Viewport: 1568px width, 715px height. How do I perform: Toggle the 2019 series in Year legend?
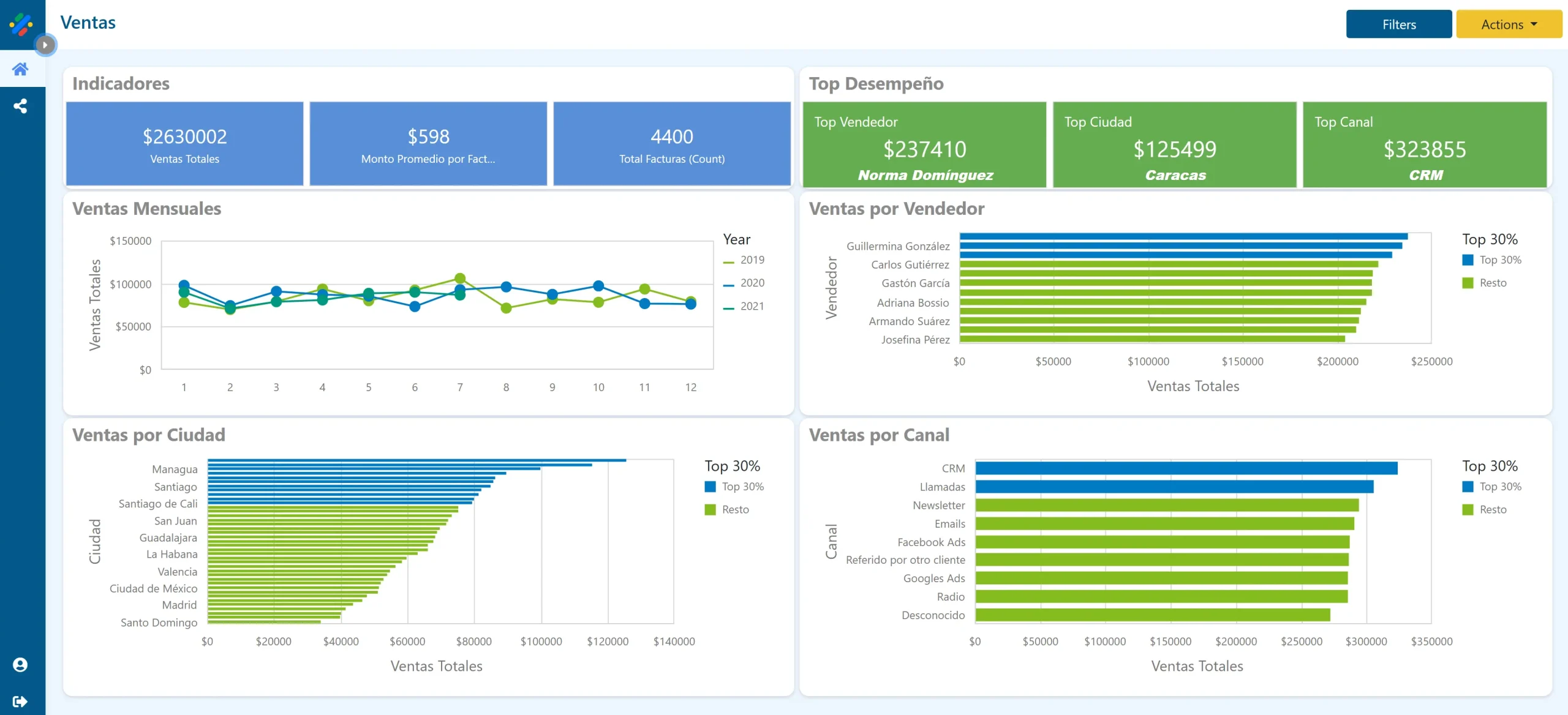[751, 260]
